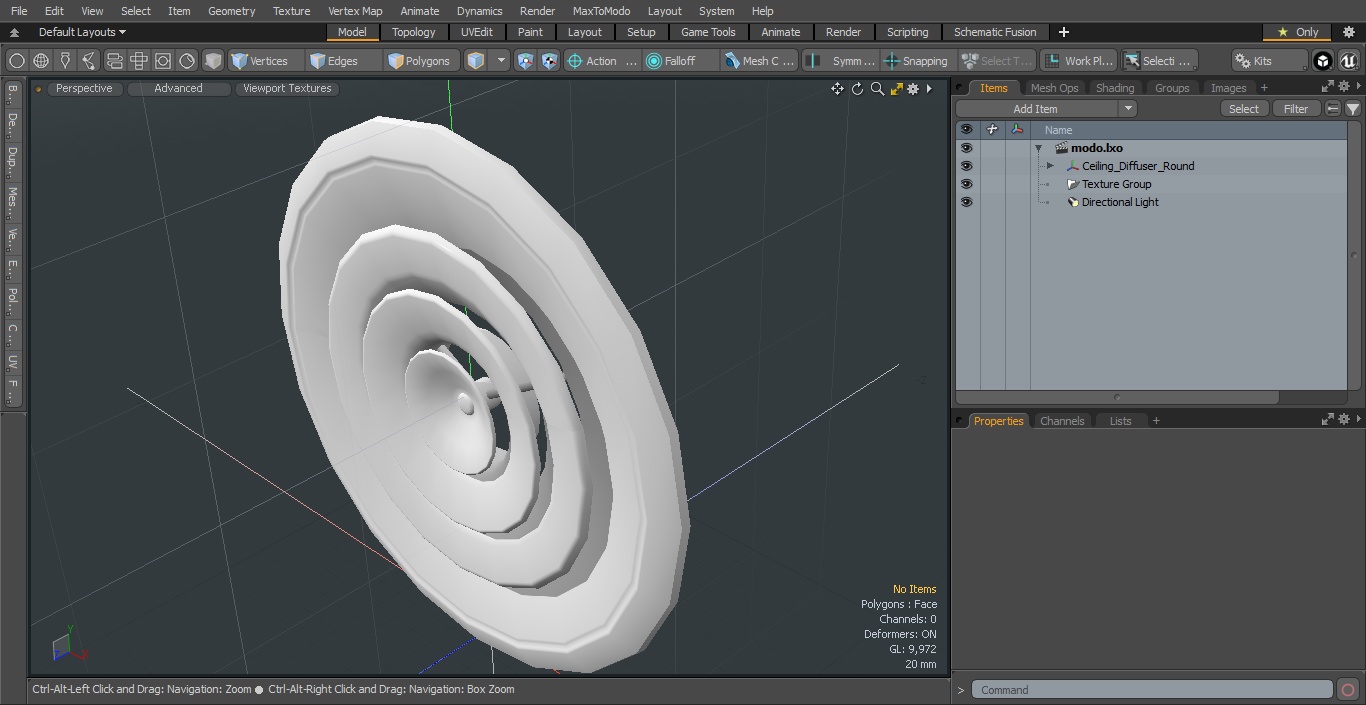
Task: Open the MaxToModo menu
Action: pyautogui.click(x=601, y=11)
